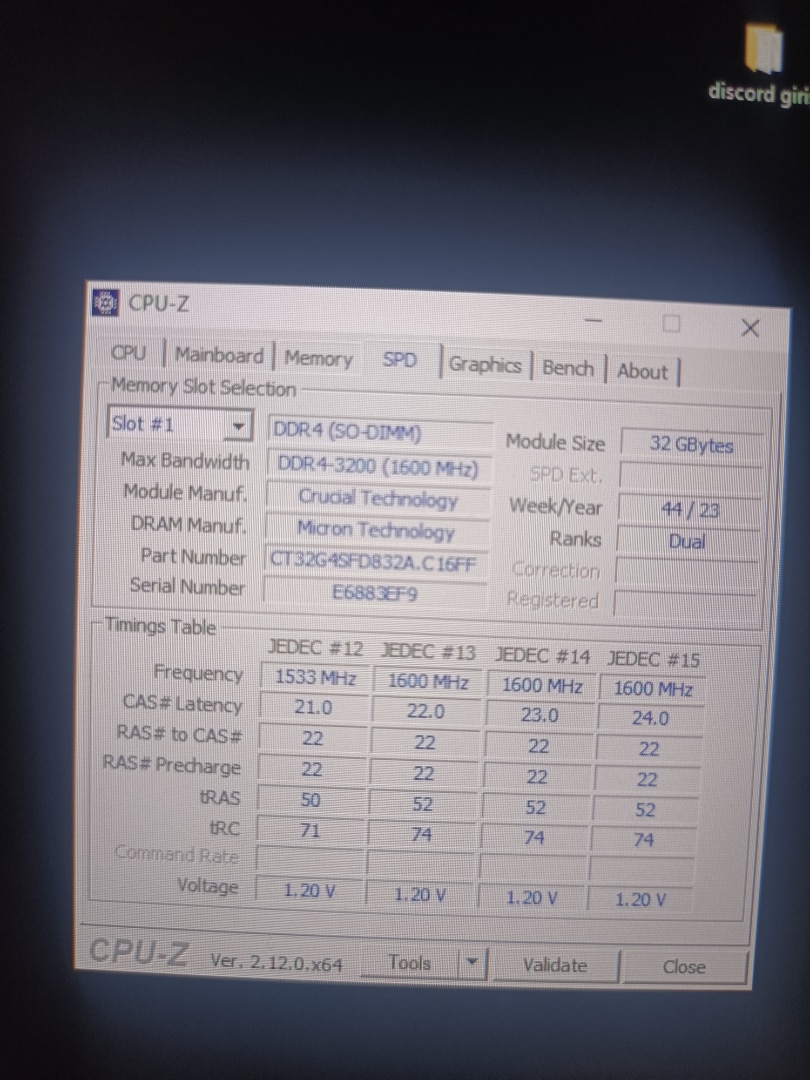The height and width of the screenshot is (1080, 810).
Task: Click the Module Size 32 GBytes field
Action: tap(690, 445)
